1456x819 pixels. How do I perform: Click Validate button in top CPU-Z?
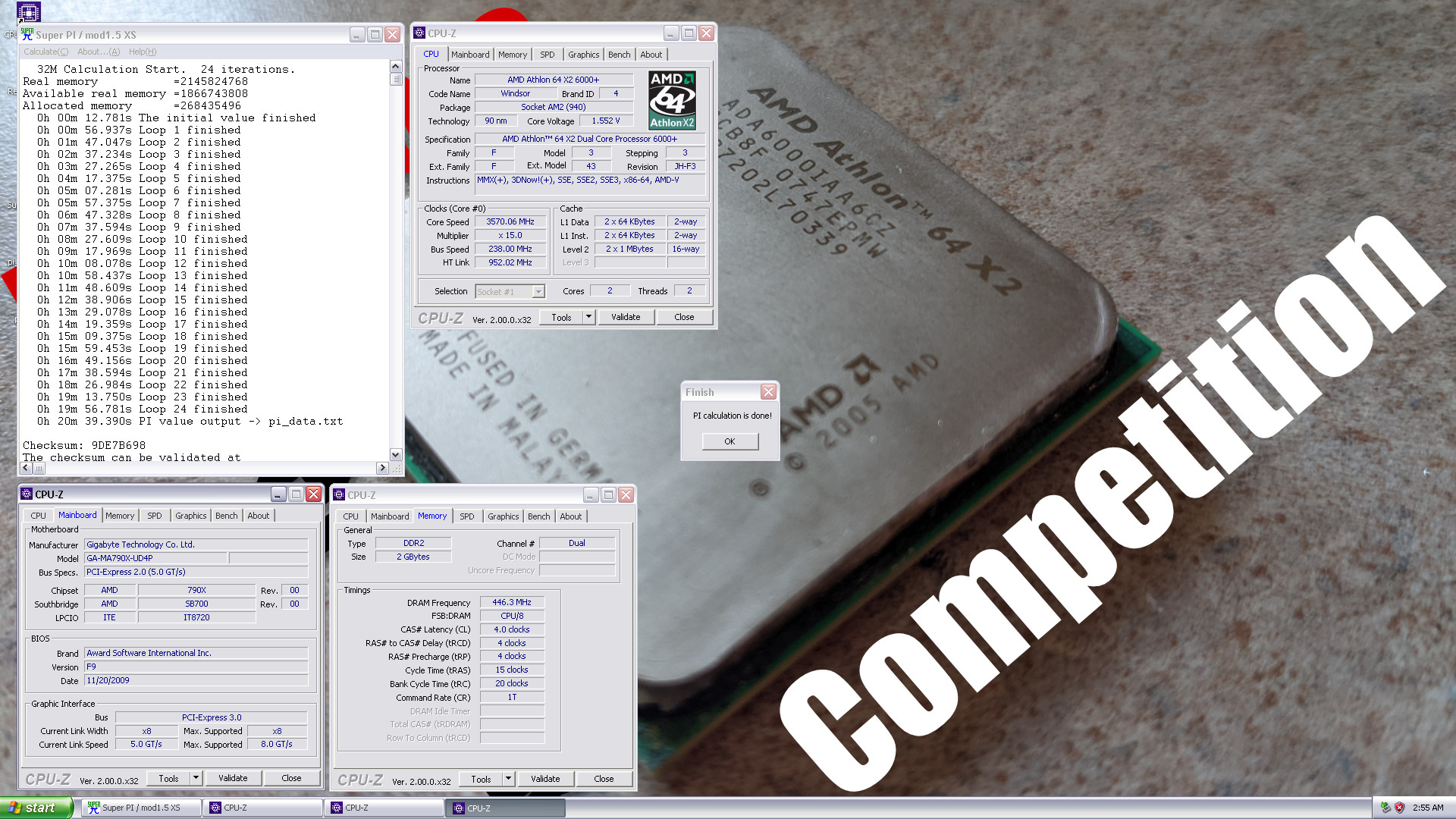(x=626, y=317)
